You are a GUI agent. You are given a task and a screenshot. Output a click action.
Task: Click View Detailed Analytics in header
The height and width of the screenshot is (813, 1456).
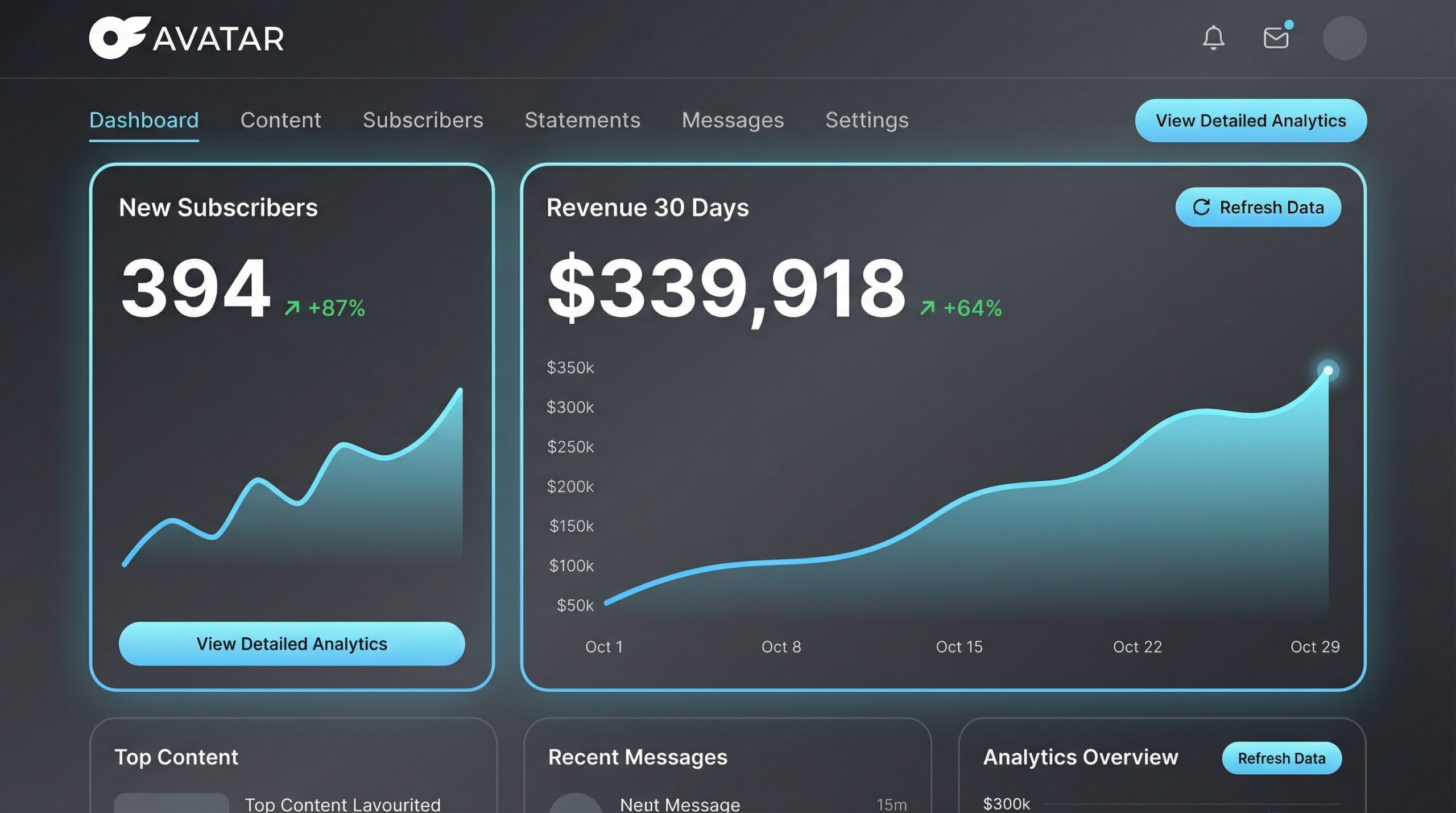pos(1250,121)
